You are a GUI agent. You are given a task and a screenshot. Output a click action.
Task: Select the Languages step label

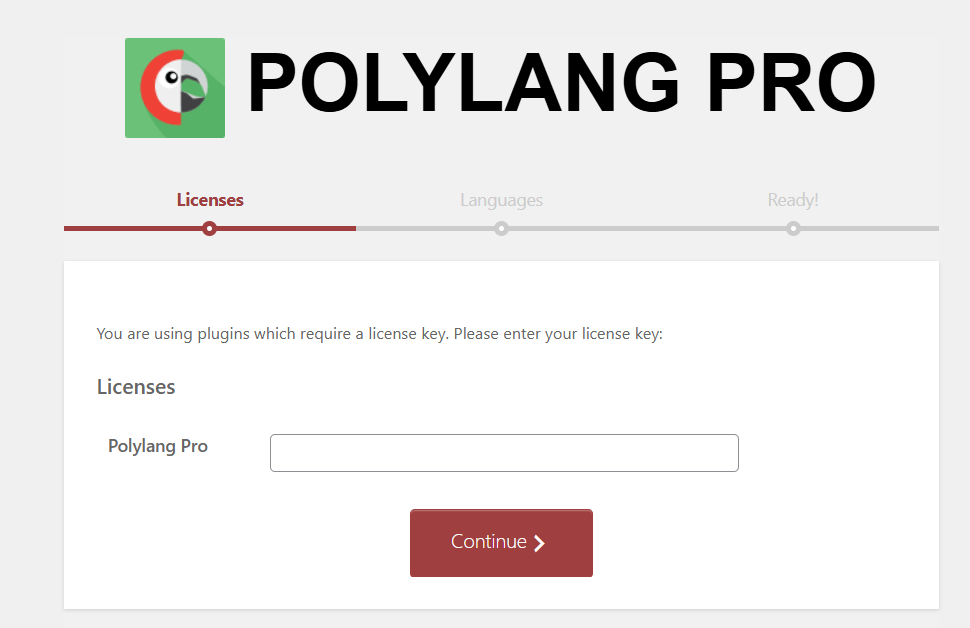[x=502, y=200]
